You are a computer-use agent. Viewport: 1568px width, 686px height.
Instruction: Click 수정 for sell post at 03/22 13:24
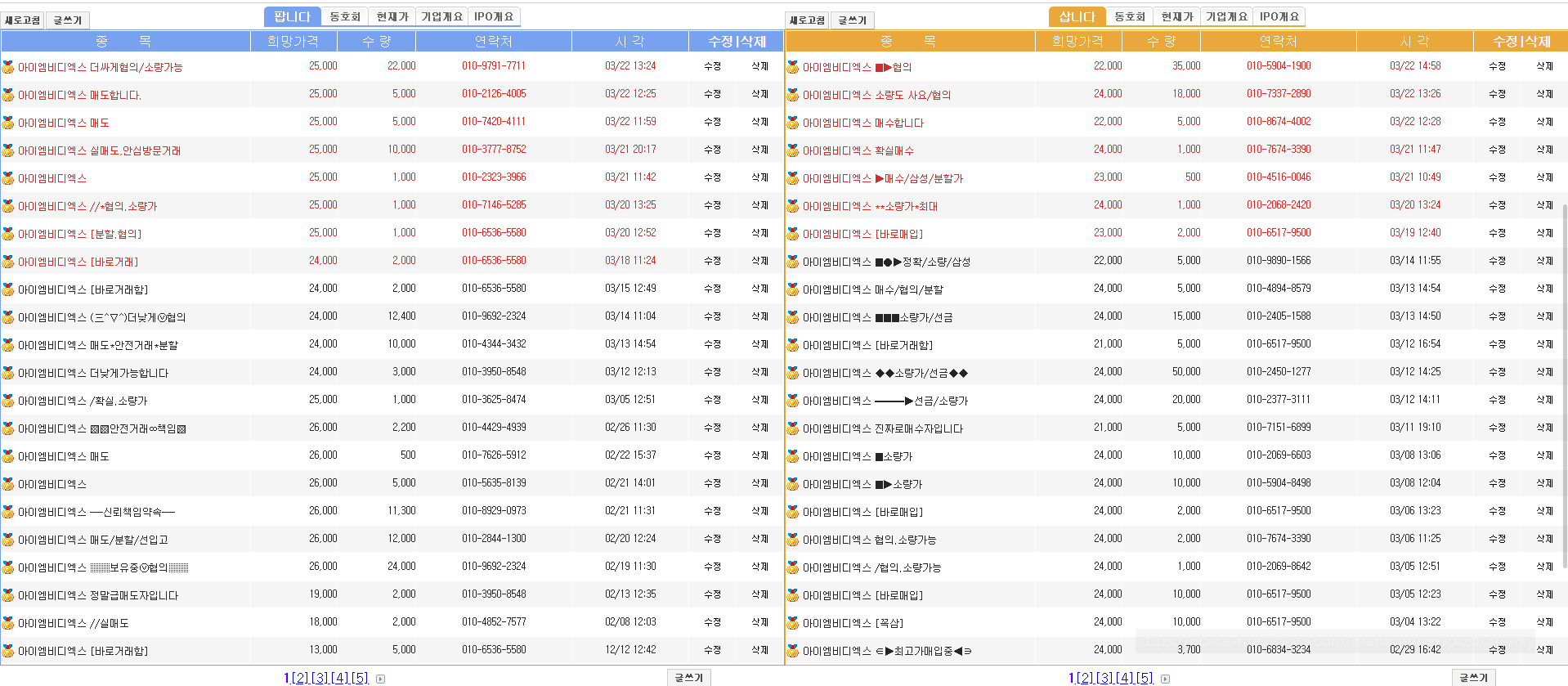(x=712, y=66)
